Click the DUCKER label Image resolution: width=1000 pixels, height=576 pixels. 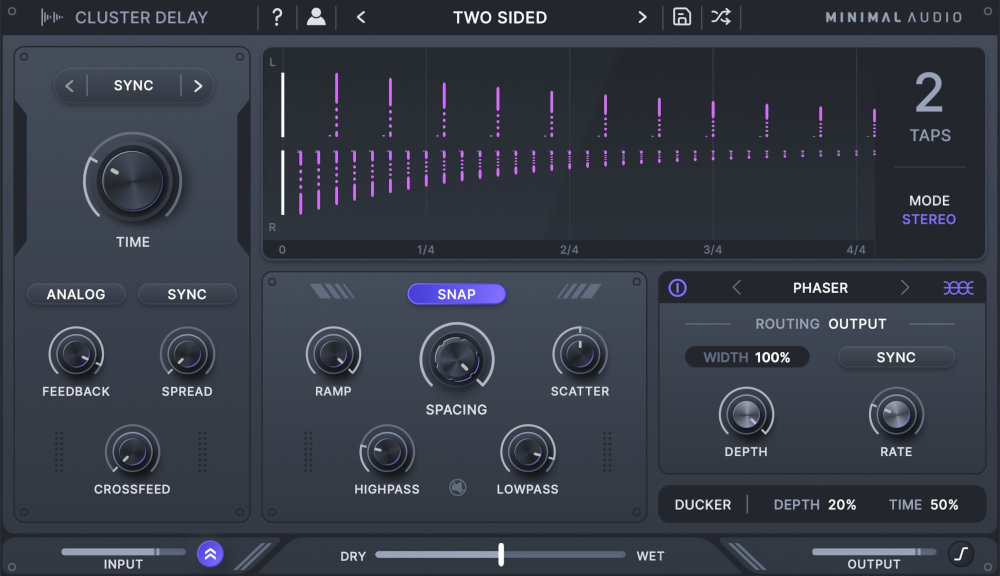pyautogui.click(x=703, y=504)
